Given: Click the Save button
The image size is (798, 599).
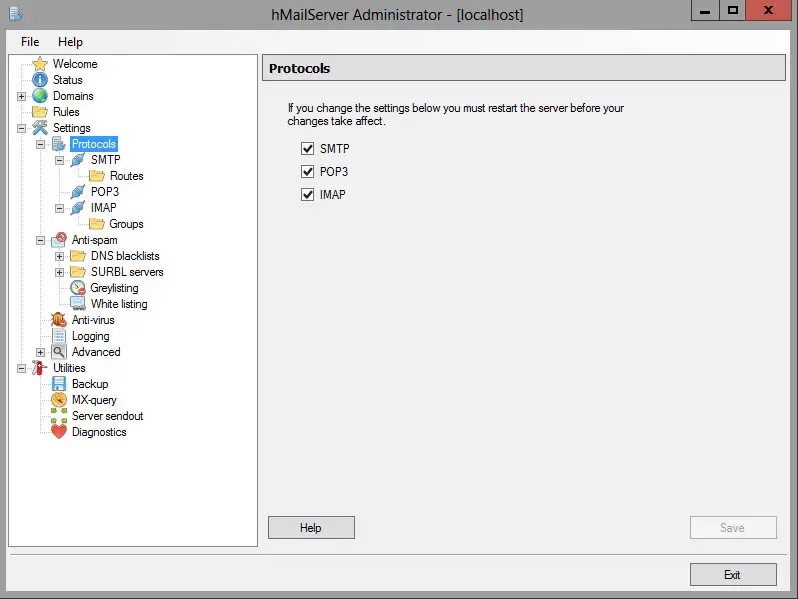Looking at the screenshot, I should 733,528.
